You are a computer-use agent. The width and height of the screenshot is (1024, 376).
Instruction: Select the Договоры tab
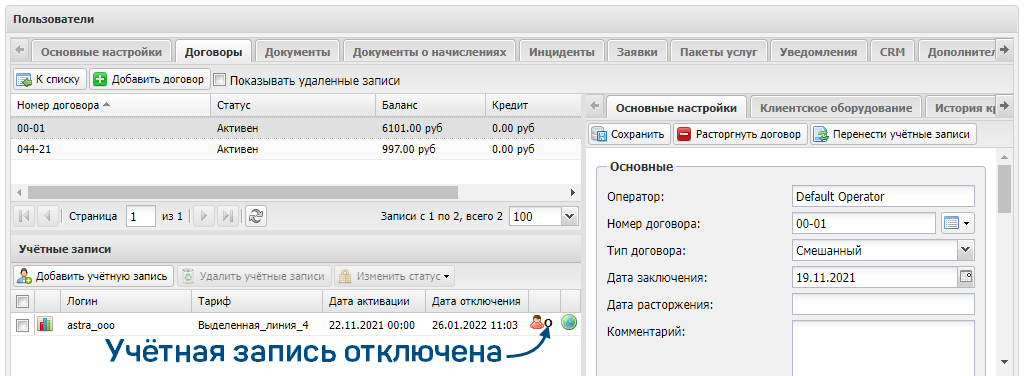pos(214,52)
